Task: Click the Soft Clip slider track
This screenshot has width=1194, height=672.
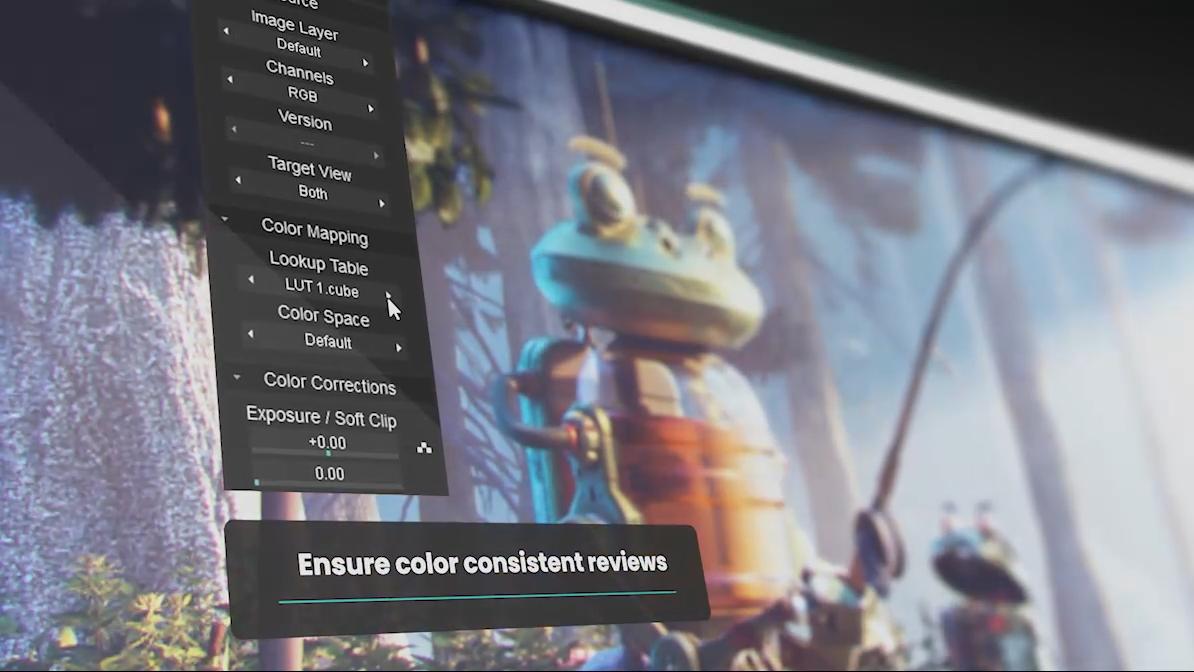Action: coord(329,484)
